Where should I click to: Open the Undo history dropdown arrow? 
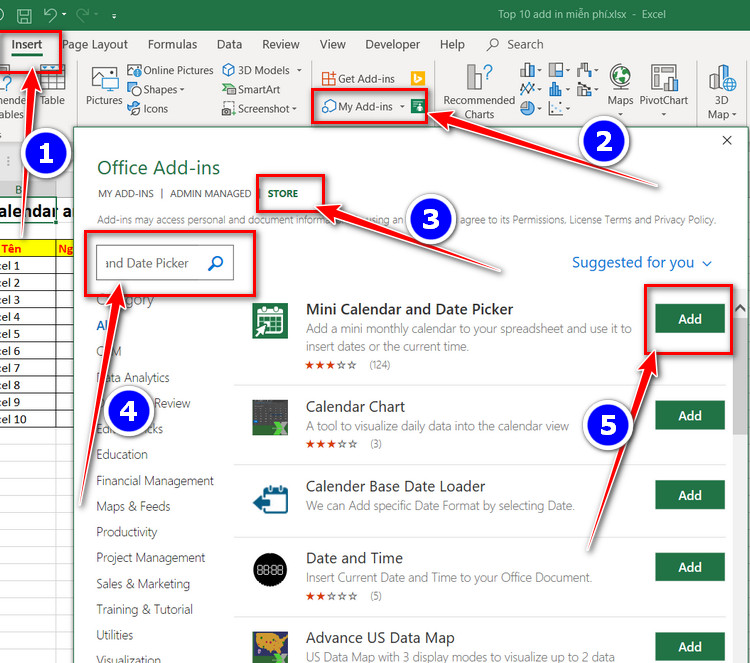[x=64, y=15]
